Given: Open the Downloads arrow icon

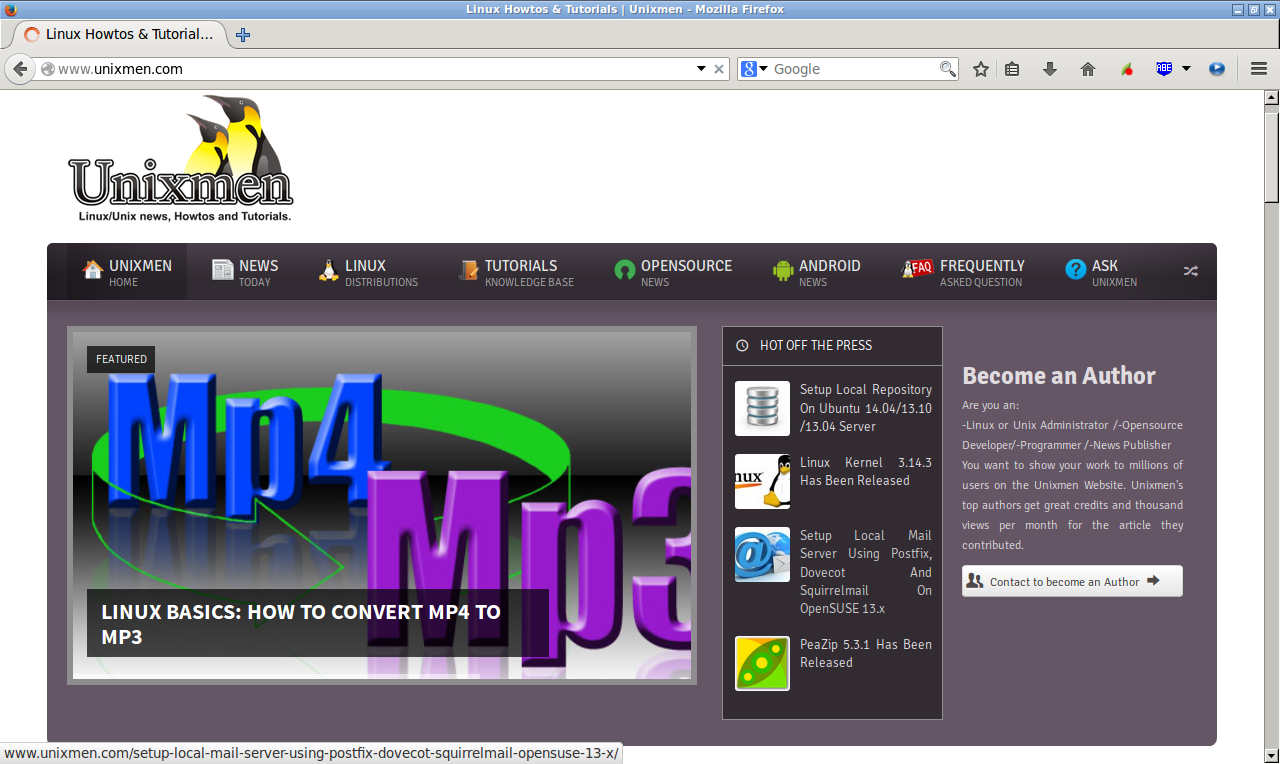Looking at the screenshot, I should 1050,69.
